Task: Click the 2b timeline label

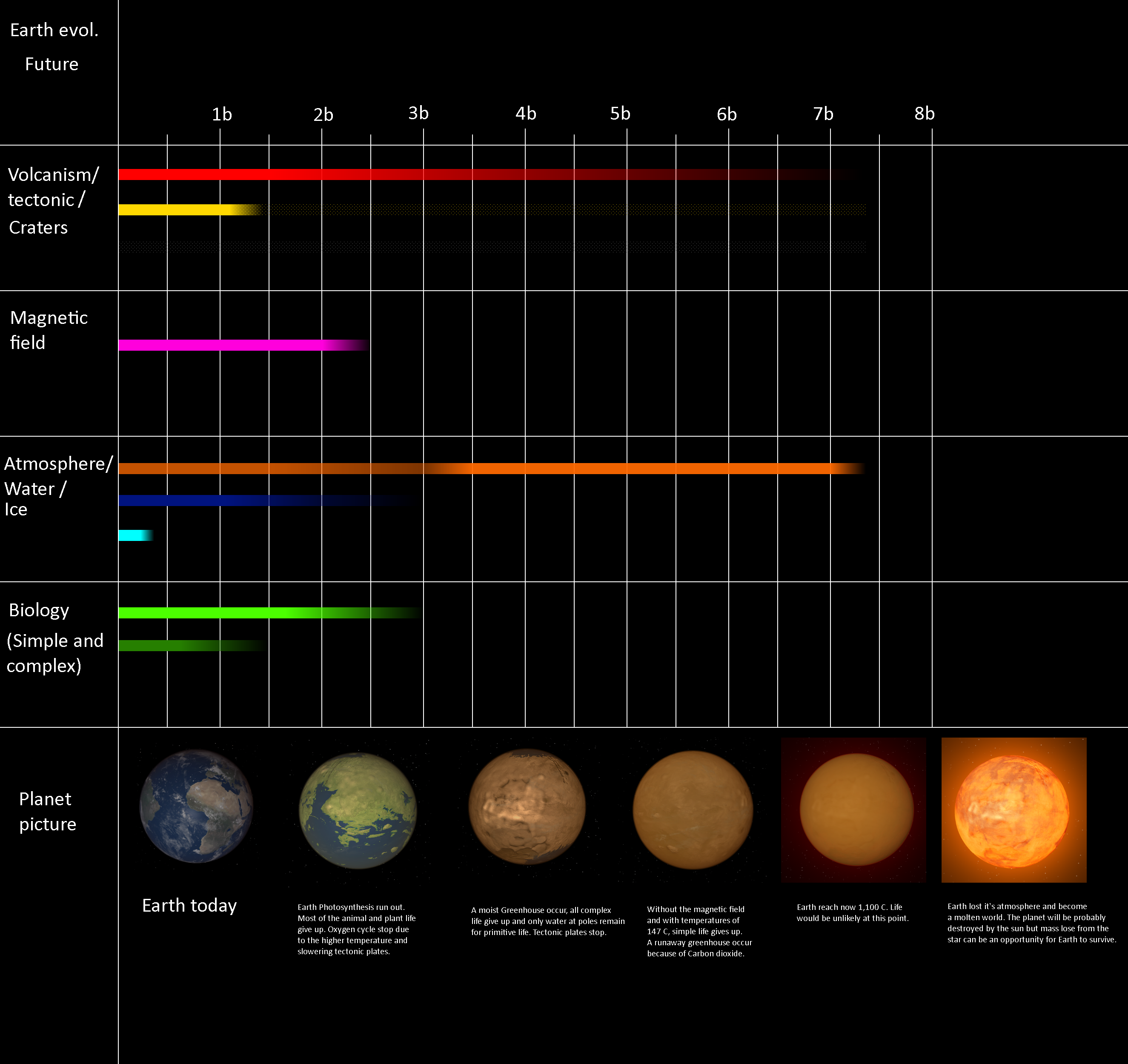Action: click(324, 115)
